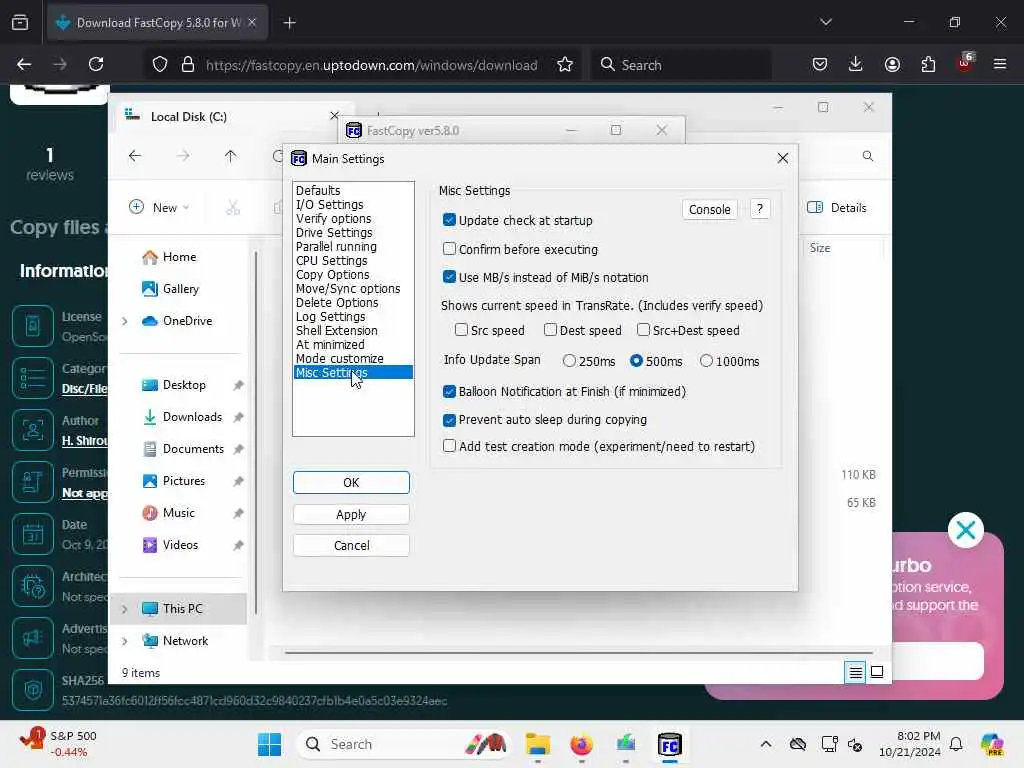The width and height of the screenshot is (1024, 768).
Task: Apply the Main Settings changes
Action: coord(351,515)
